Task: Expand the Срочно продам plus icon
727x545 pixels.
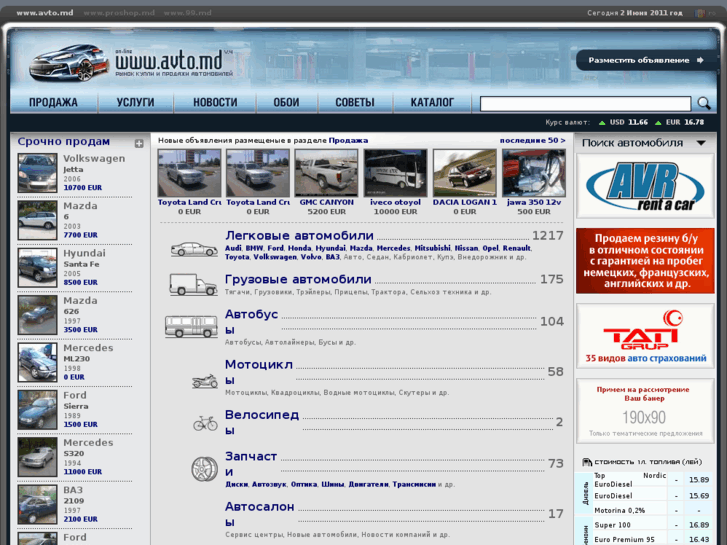Action: pyautogui.click(x=139, y=143)
